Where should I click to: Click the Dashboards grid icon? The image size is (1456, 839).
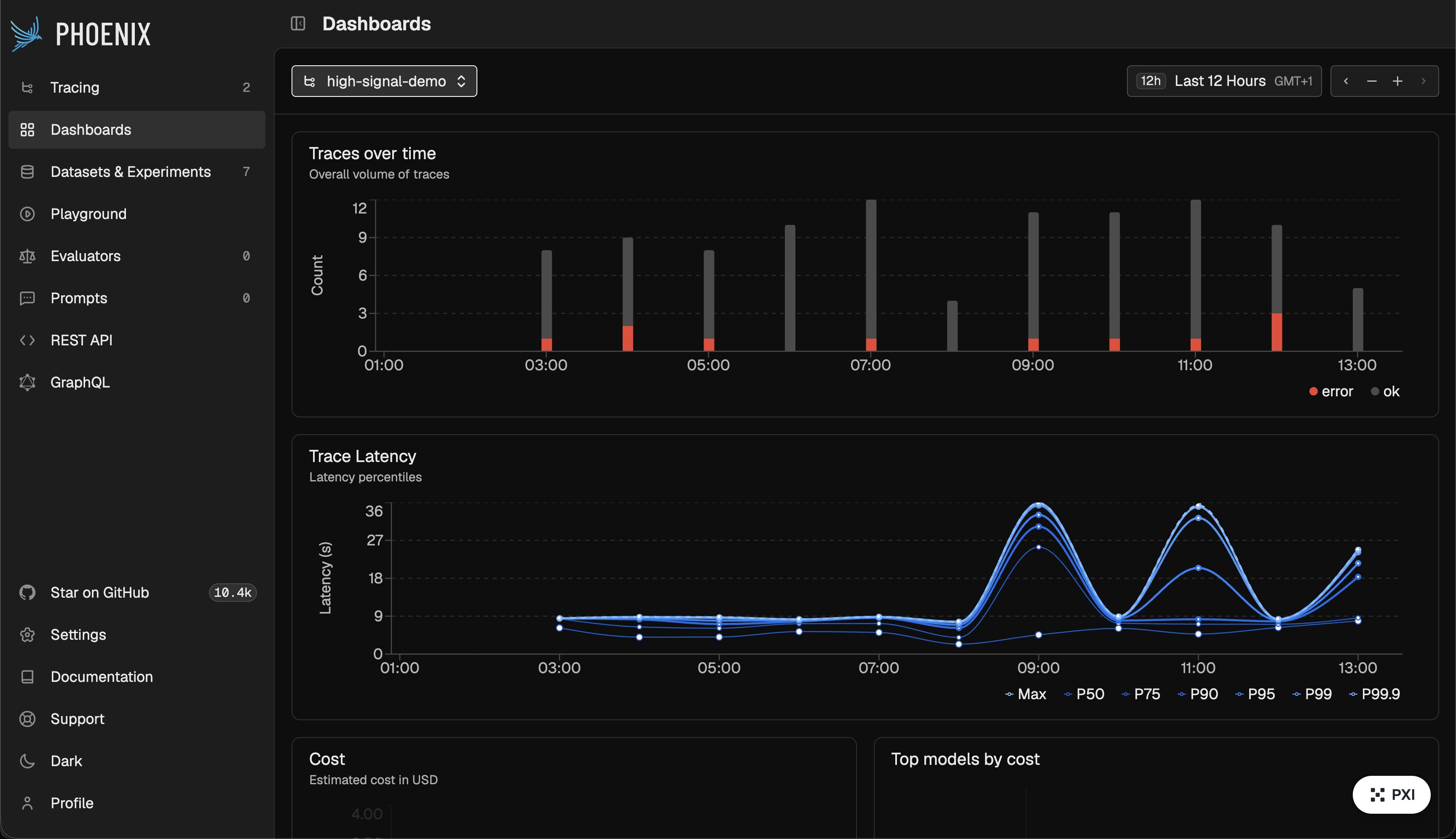[x=27, y=130]
